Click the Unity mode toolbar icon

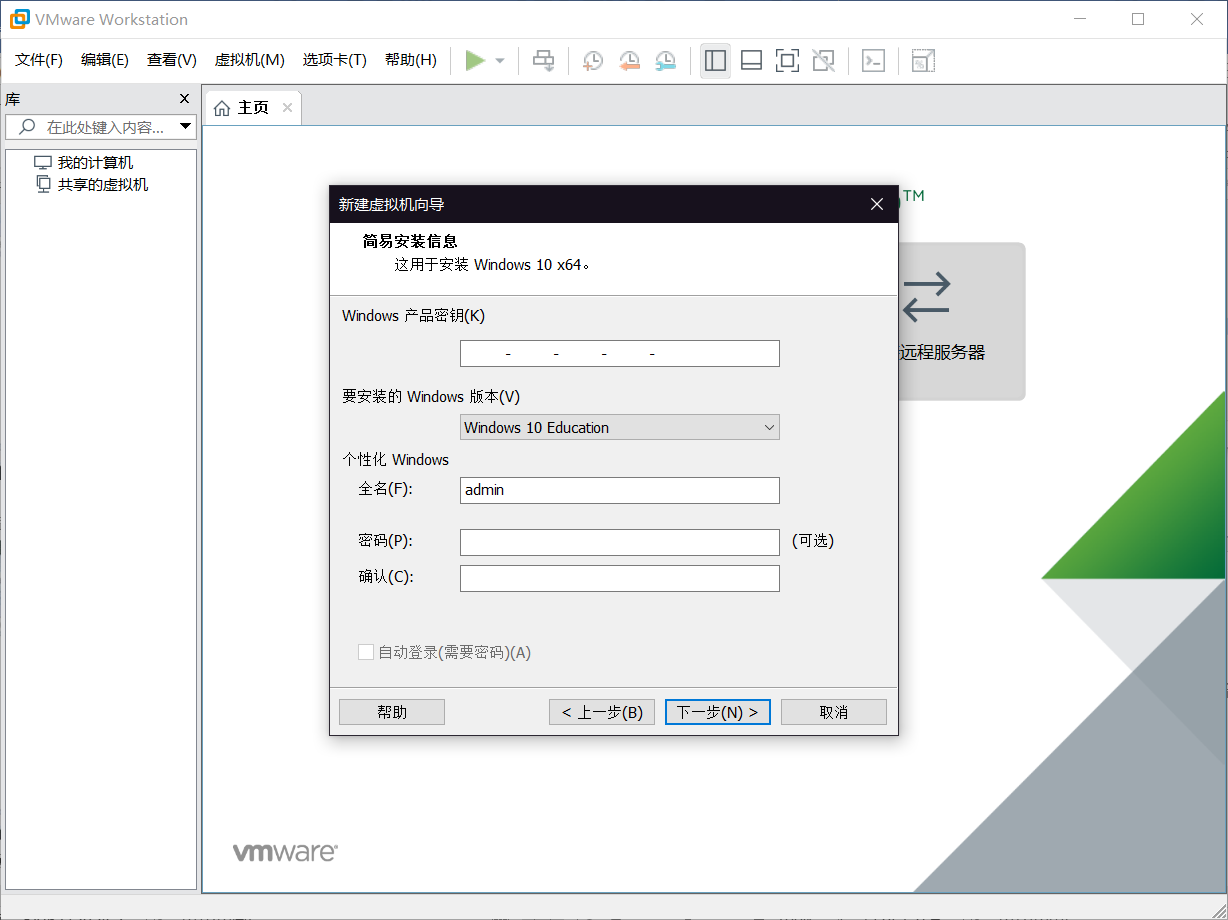point(823,61)
